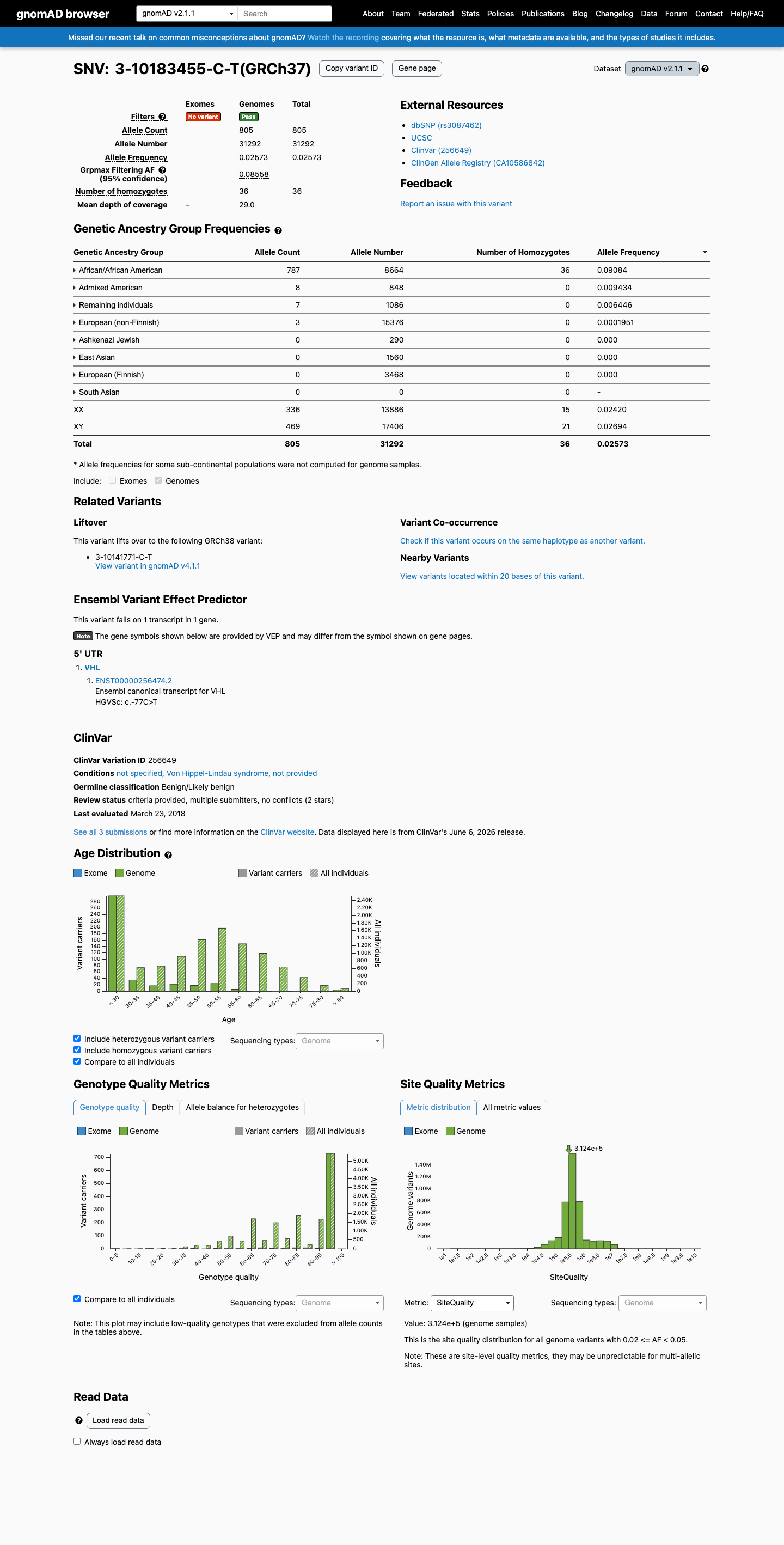Toggle Genomes include checkbox
This screenshot has width=784, height=1545.
[158, 480]
